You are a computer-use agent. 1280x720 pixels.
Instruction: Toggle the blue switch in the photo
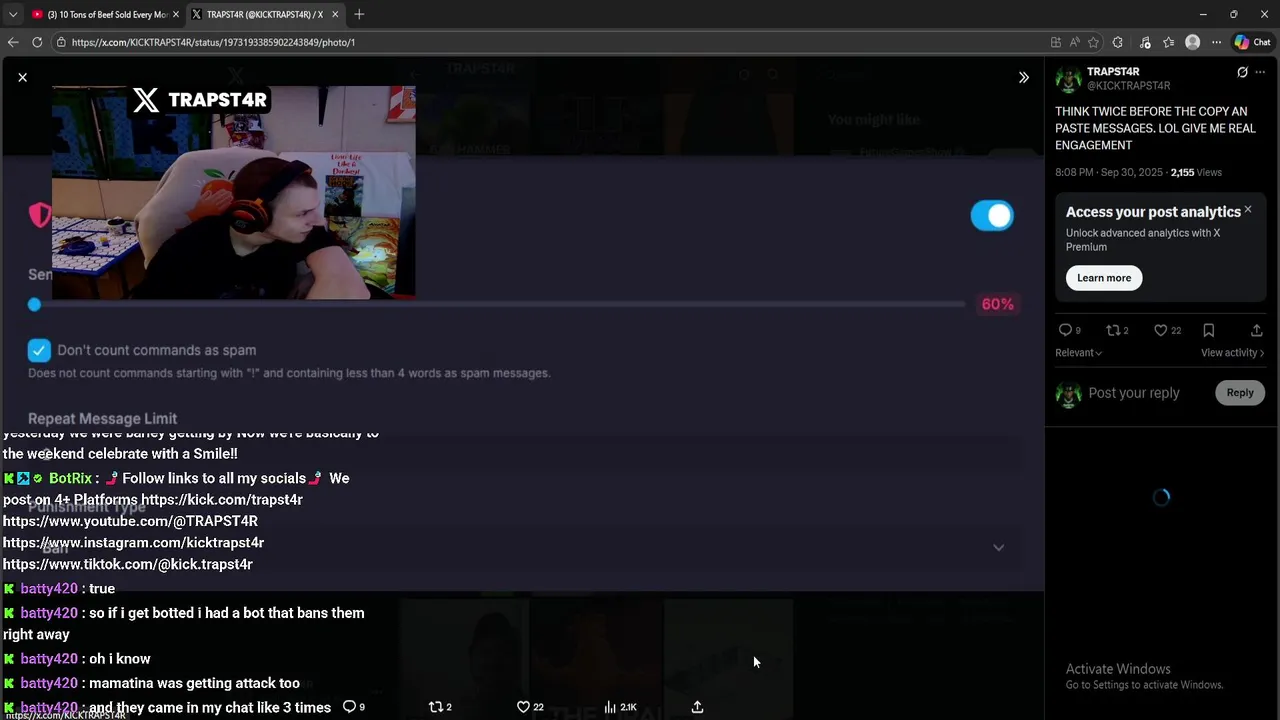pos(992,215)
